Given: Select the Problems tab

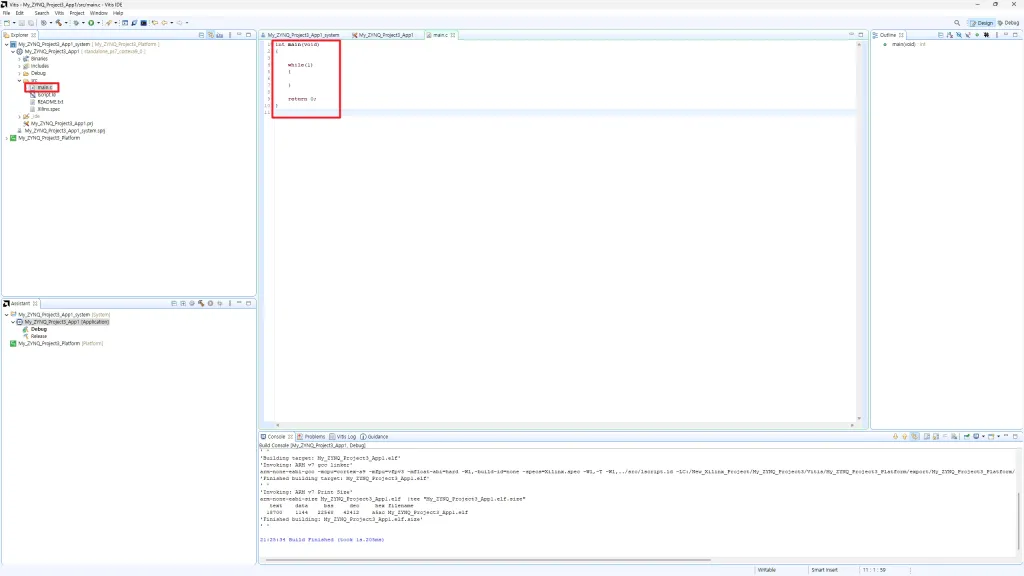Looking at the screenshot, I should (x=311, y=437).
